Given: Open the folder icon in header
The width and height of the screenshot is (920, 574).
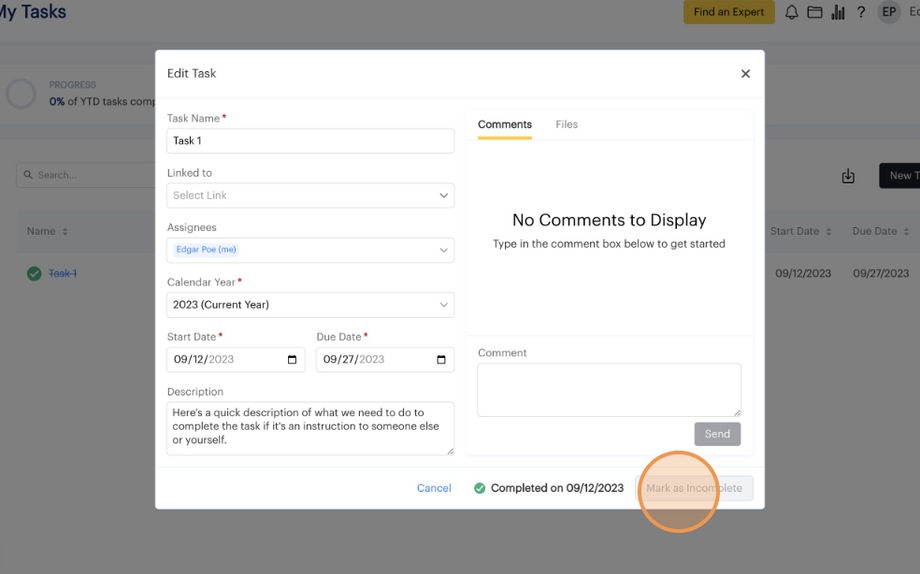Looking at the screenshot, I should [x=815, y=12].
